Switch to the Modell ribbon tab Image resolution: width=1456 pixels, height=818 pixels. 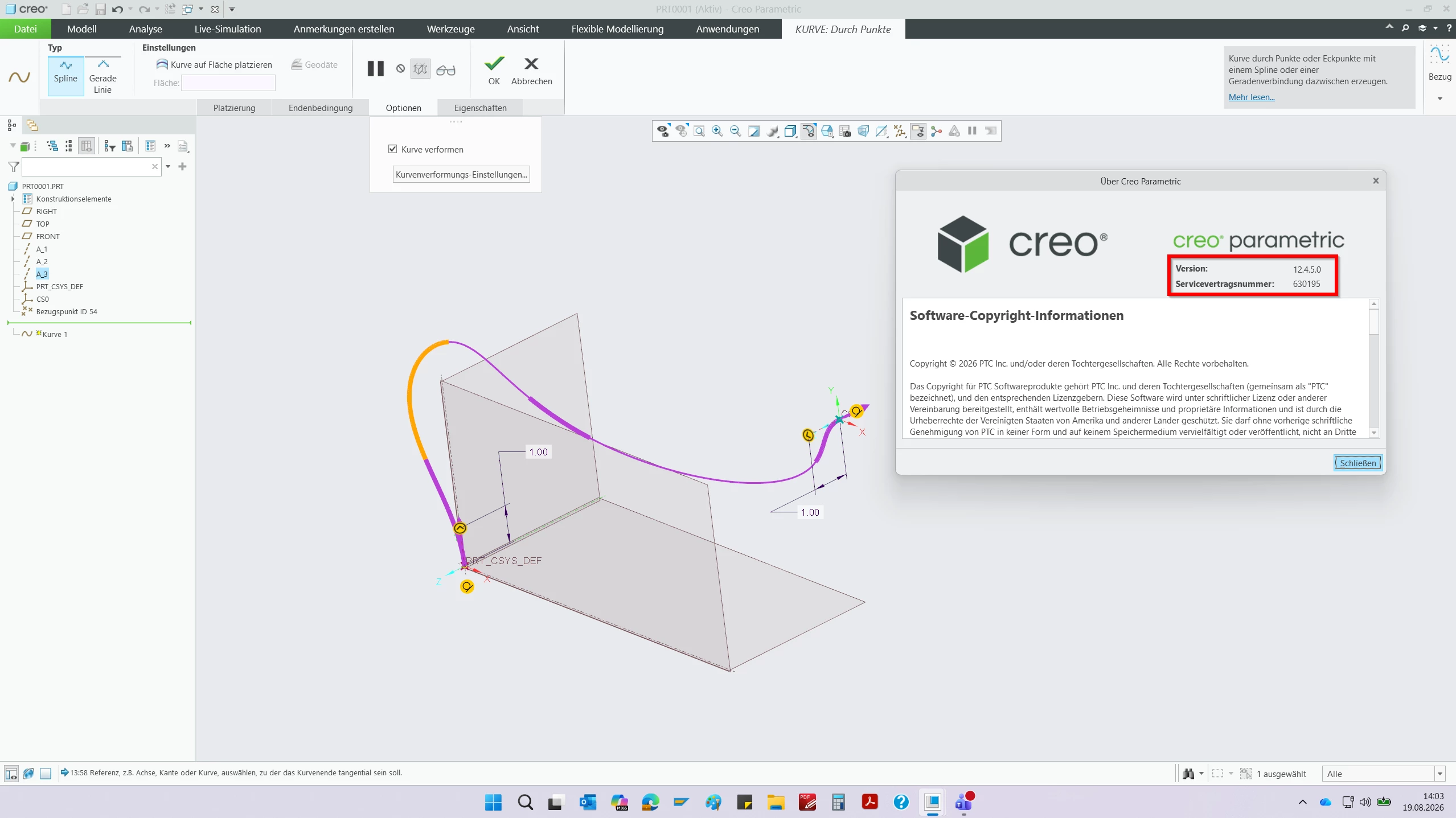pyautogui.click(x=82, y=29)
